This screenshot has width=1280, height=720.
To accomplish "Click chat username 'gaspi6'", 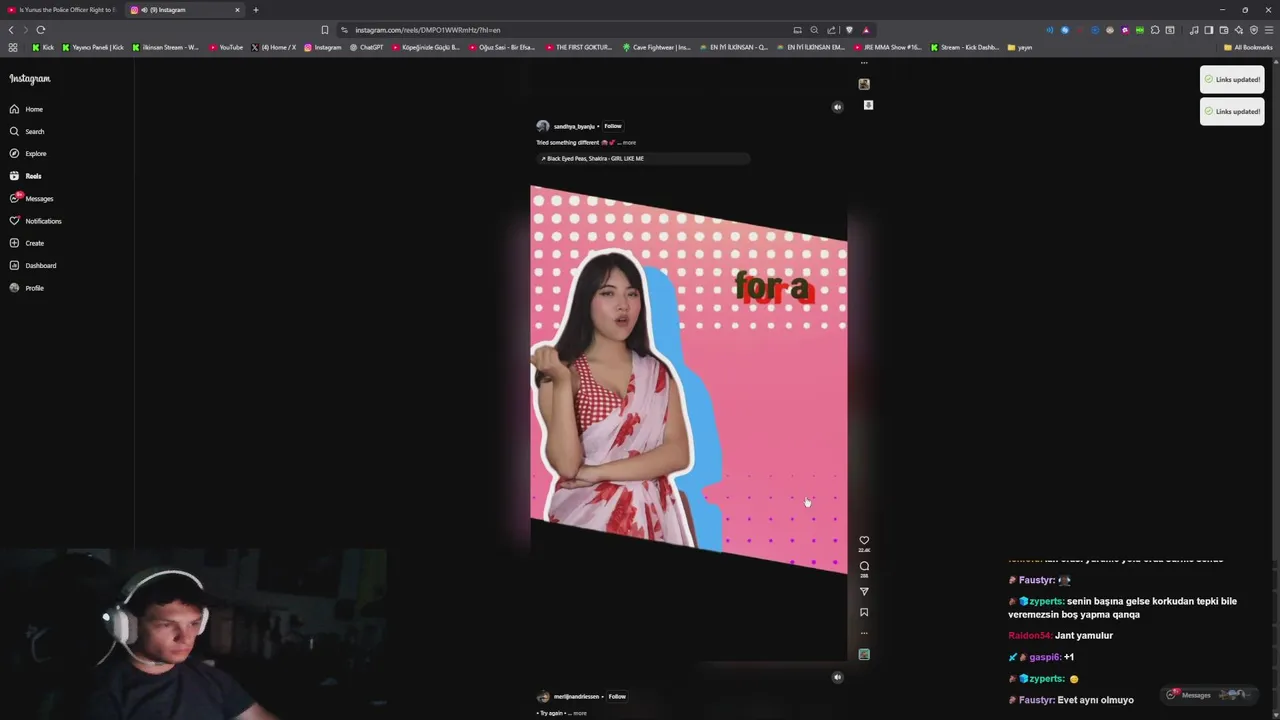I will click(1044, 657).
